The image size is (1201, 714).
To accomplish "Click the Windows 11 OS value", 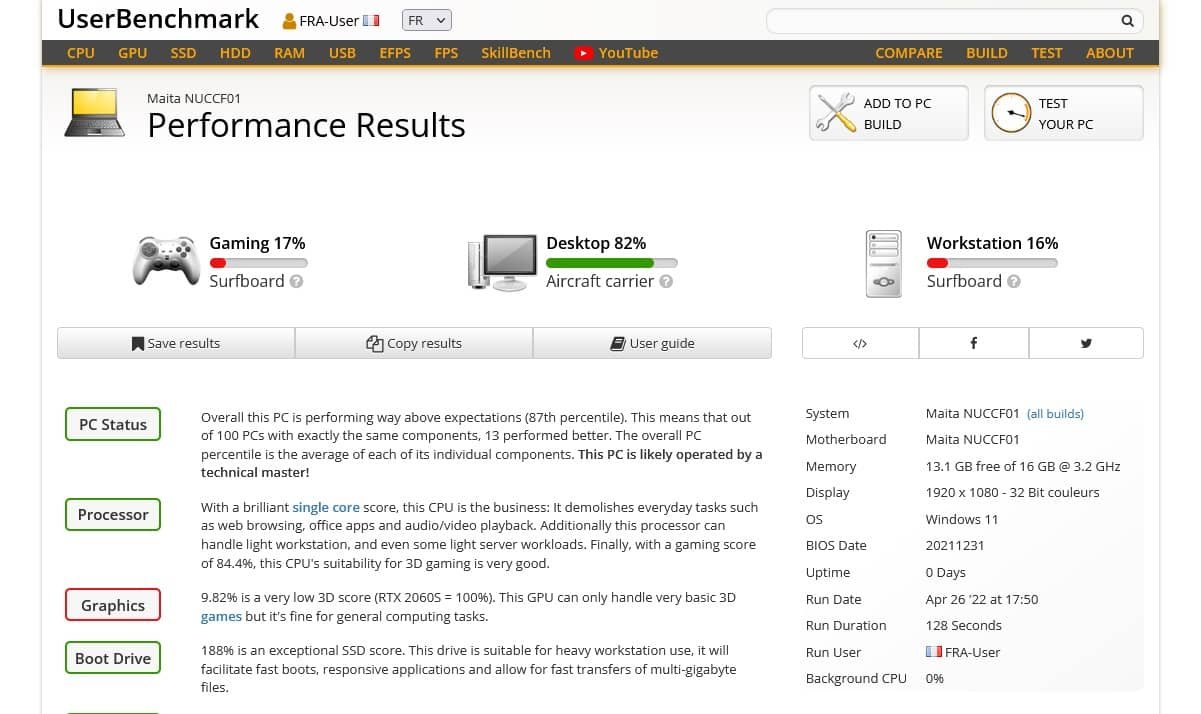I will [x=961, y=519].
